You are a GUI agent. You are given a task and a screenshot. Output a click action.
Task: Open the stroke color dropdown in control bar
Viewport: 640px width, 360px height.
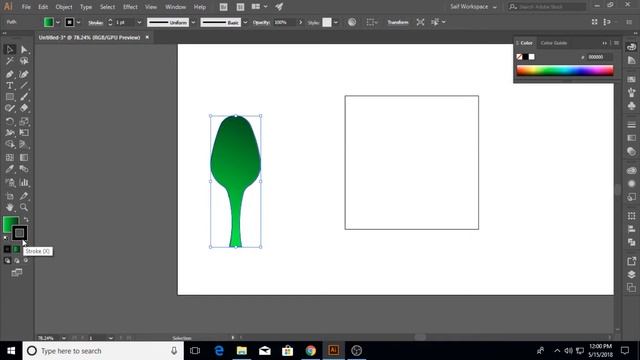click(x=78, y=22)
